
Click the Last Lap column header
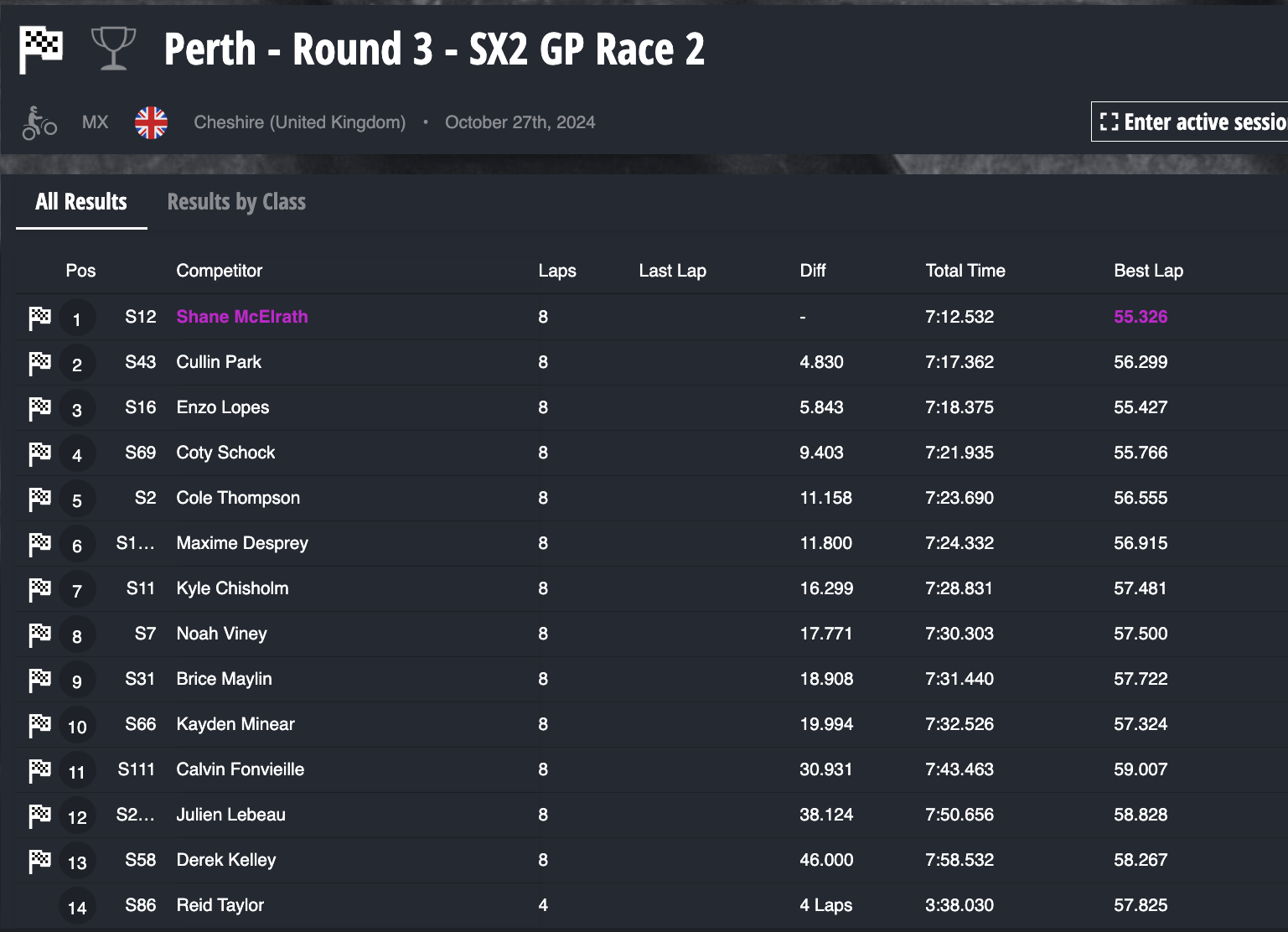(x=673, y=271)
